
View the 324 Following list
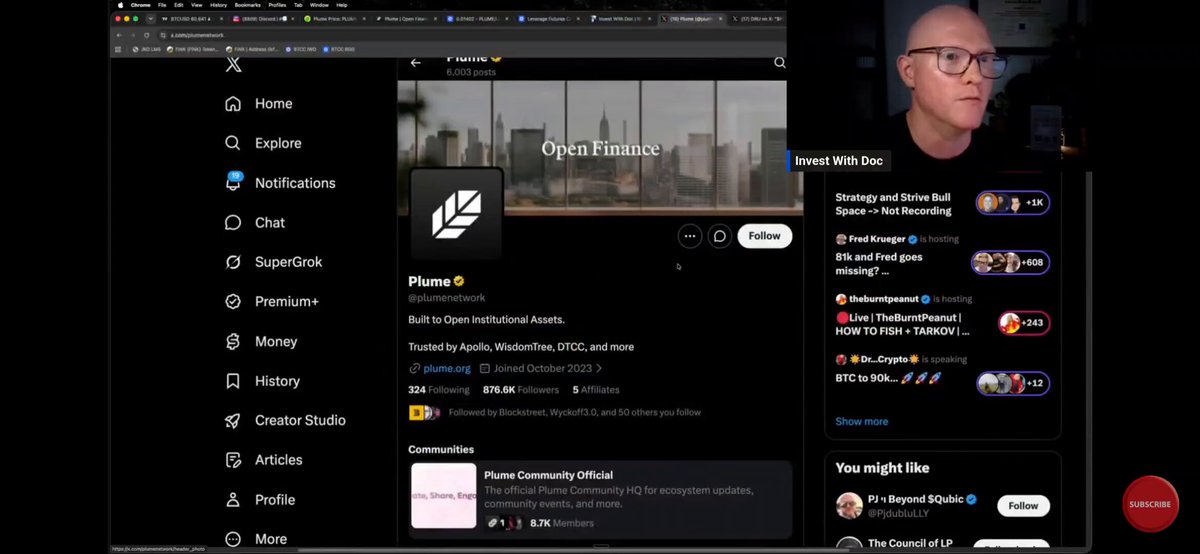pos(439,389)
